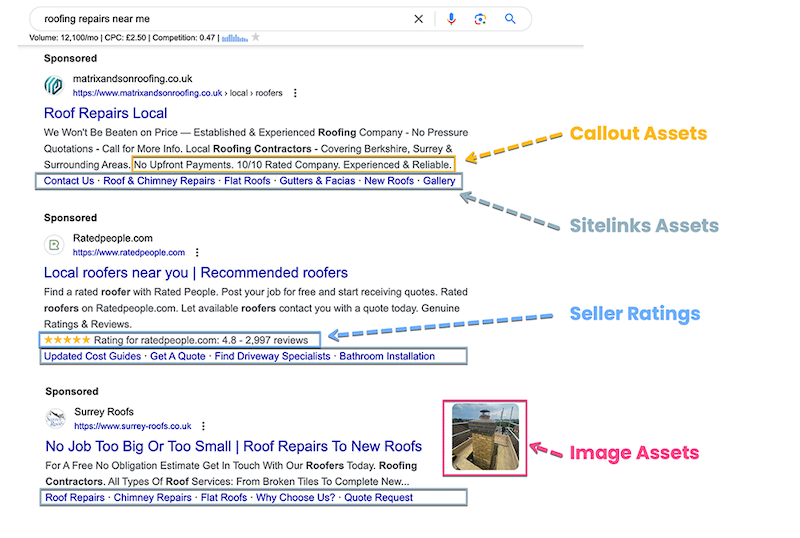This screenshot has height=538, width=800.
Task: Click the Sponsored label above the Surrey Roofs ad
Action: click(x=72, y=392)
